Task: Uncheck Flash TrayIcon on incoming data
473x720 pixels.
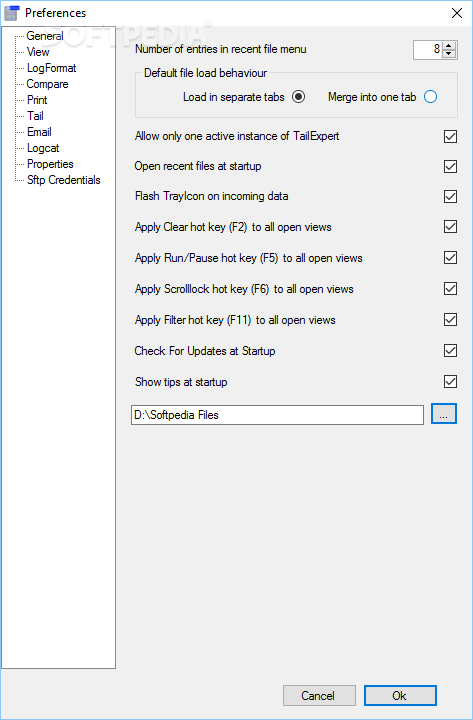Action: [x=450, y=197]
